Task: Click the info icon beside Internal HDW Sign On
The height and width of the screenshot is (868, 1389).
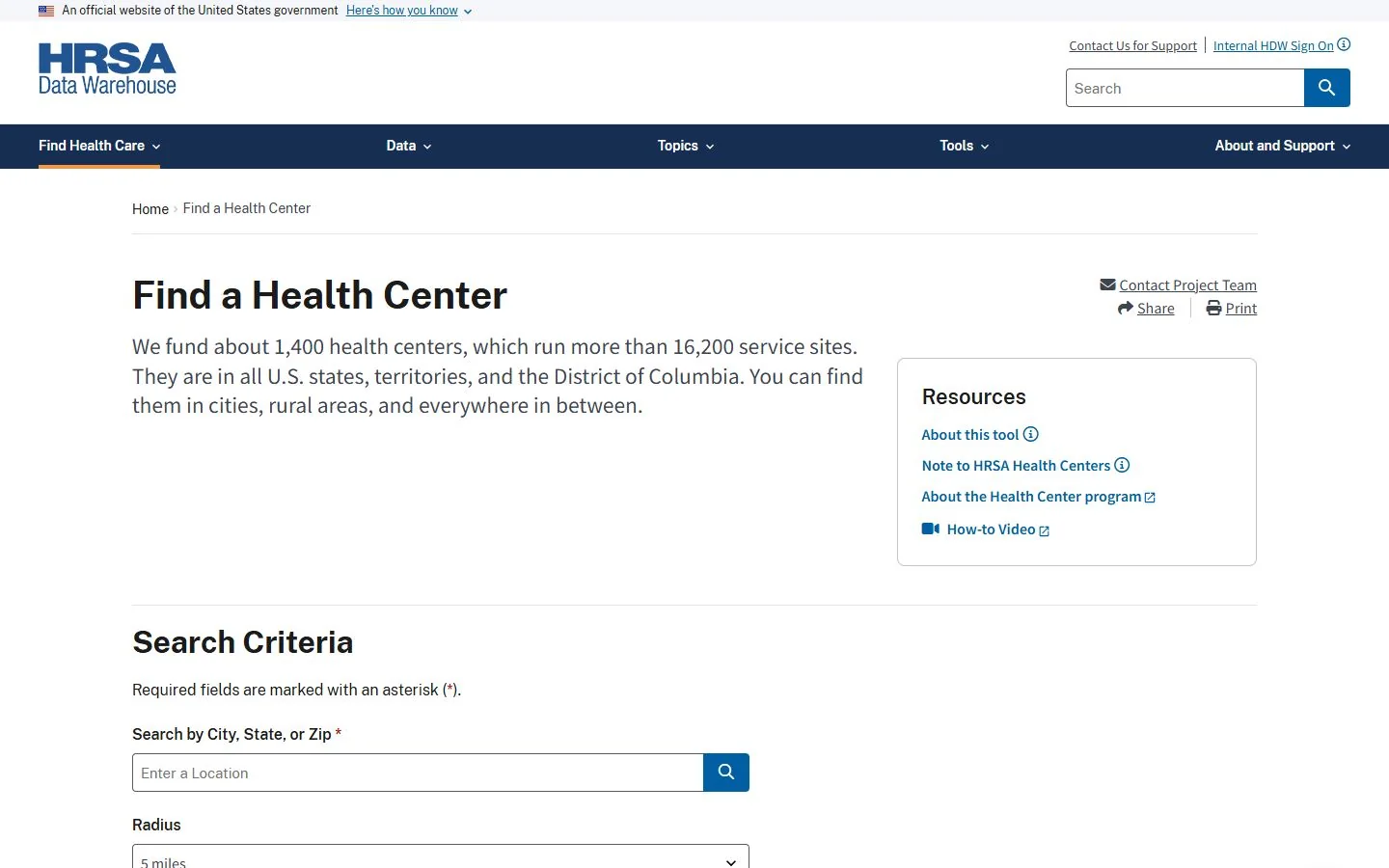Action: point(1344,44)
